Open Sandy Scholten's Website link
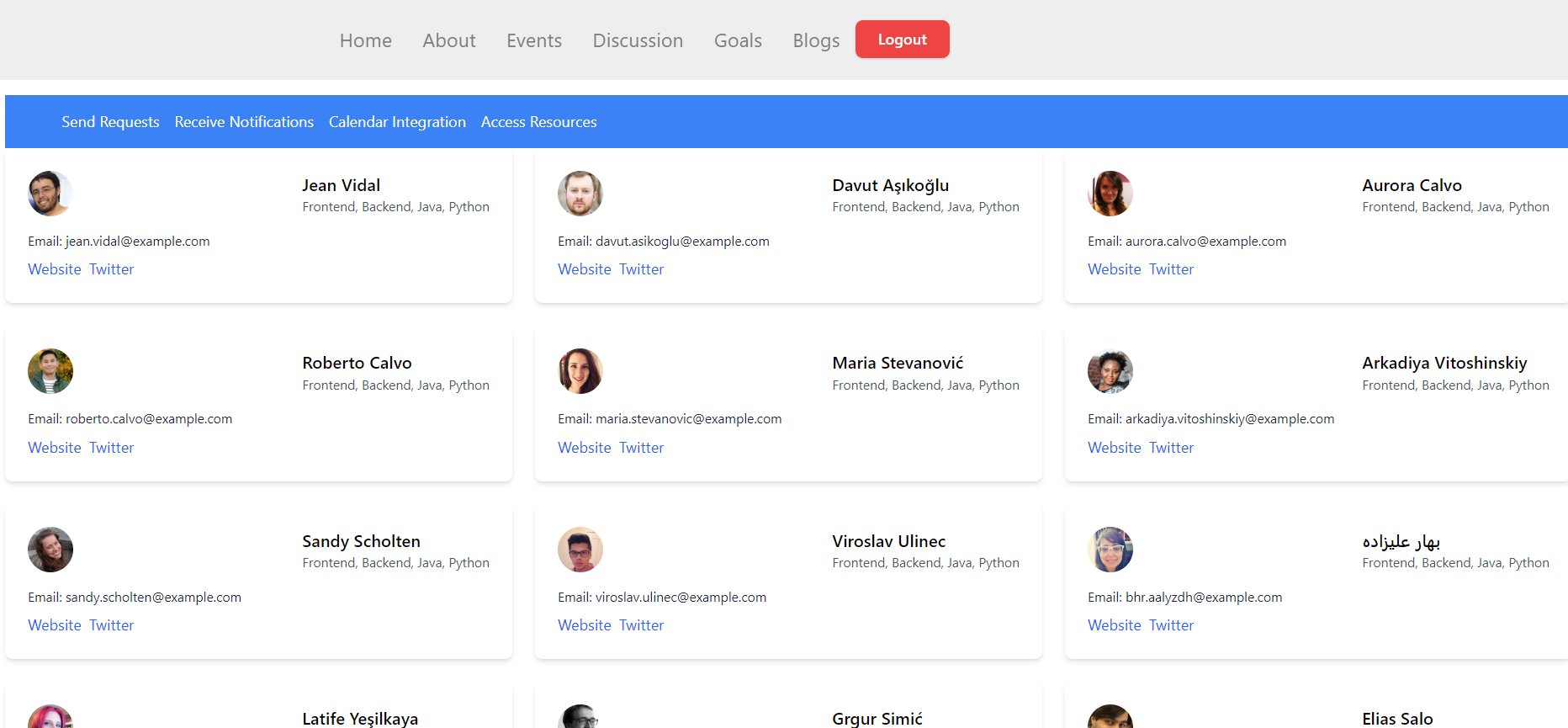1568x728 pixels. pos(55,625)
